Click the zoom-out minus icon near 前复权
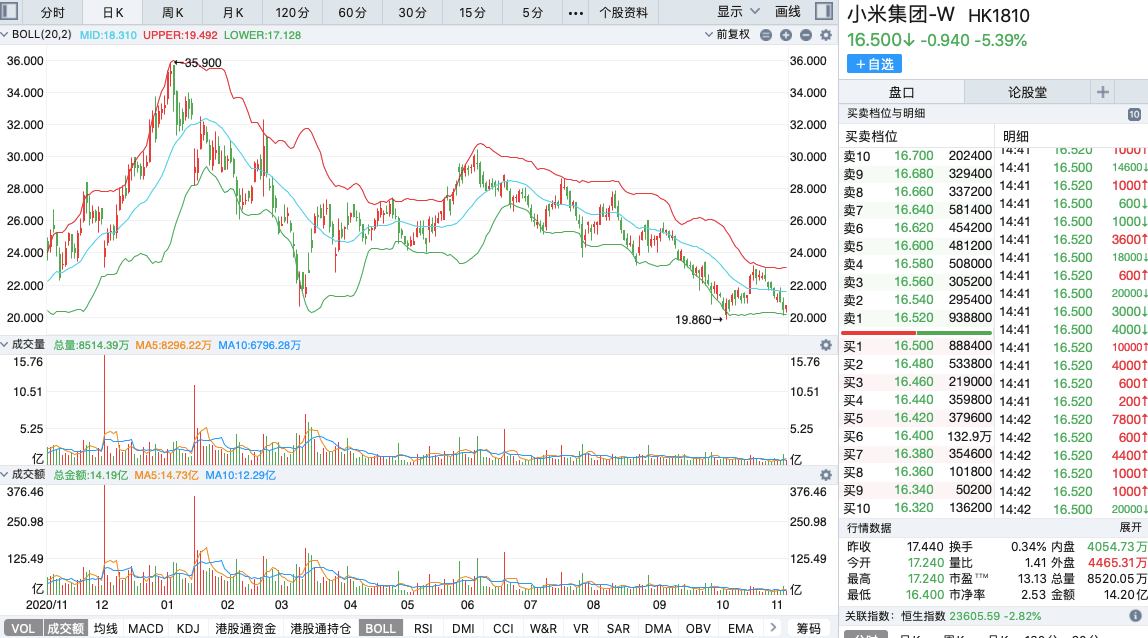Viewport: 1148px width, 638px height. coord(806,35)
